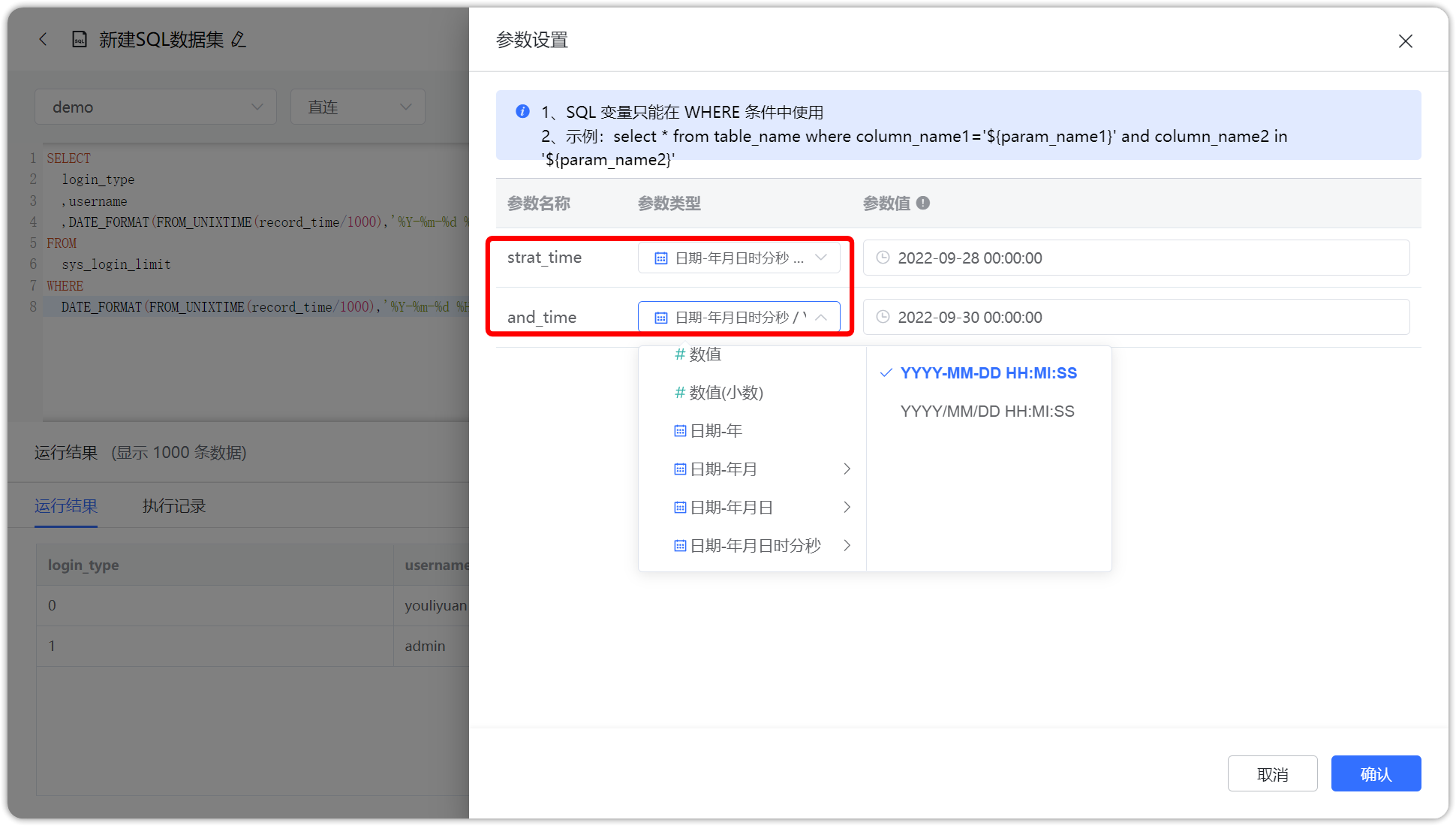Image resolution: width=1456 pixels, height=826 pixels.
Task: Click the pencil icon to rename the dataset
Action: pyautogui.click(x=239, y=41)
